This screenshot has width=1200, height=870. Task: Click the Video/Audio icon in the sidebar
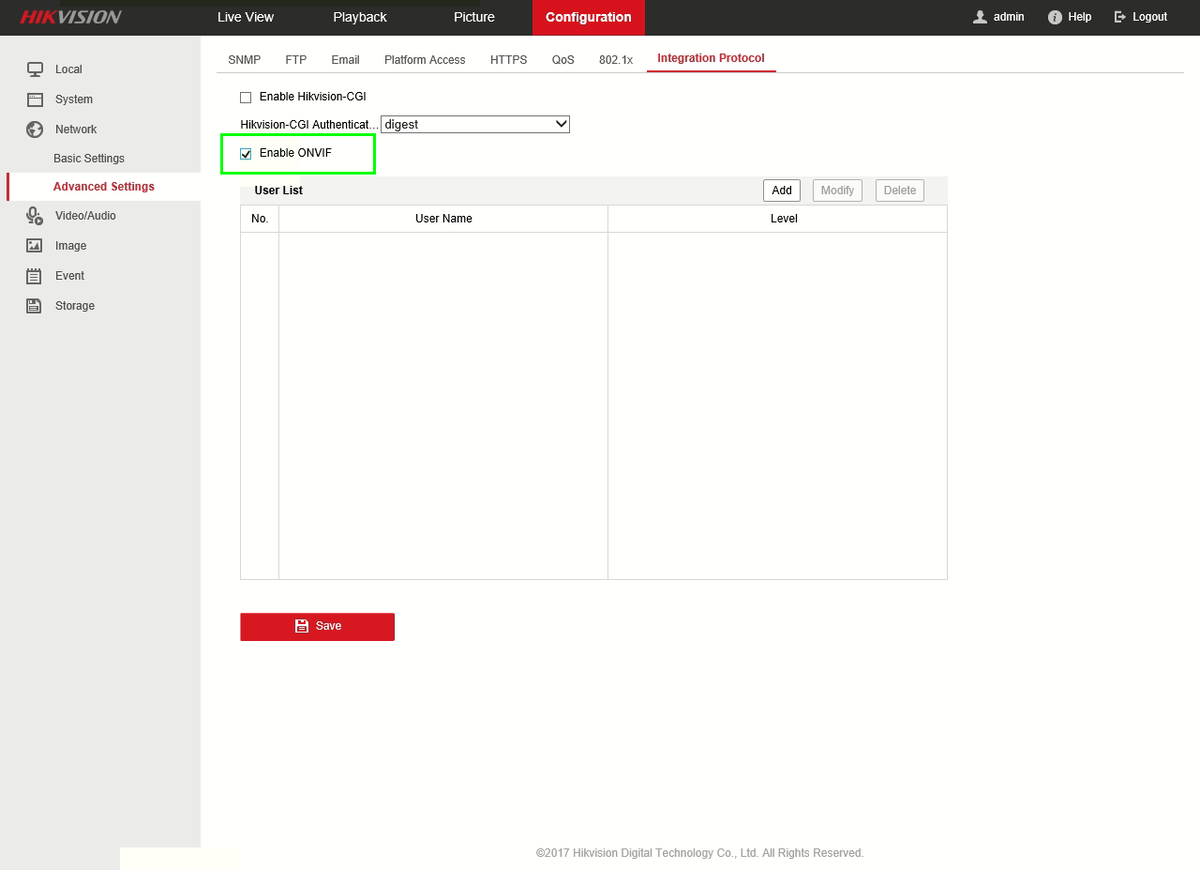tap(33, 215)
